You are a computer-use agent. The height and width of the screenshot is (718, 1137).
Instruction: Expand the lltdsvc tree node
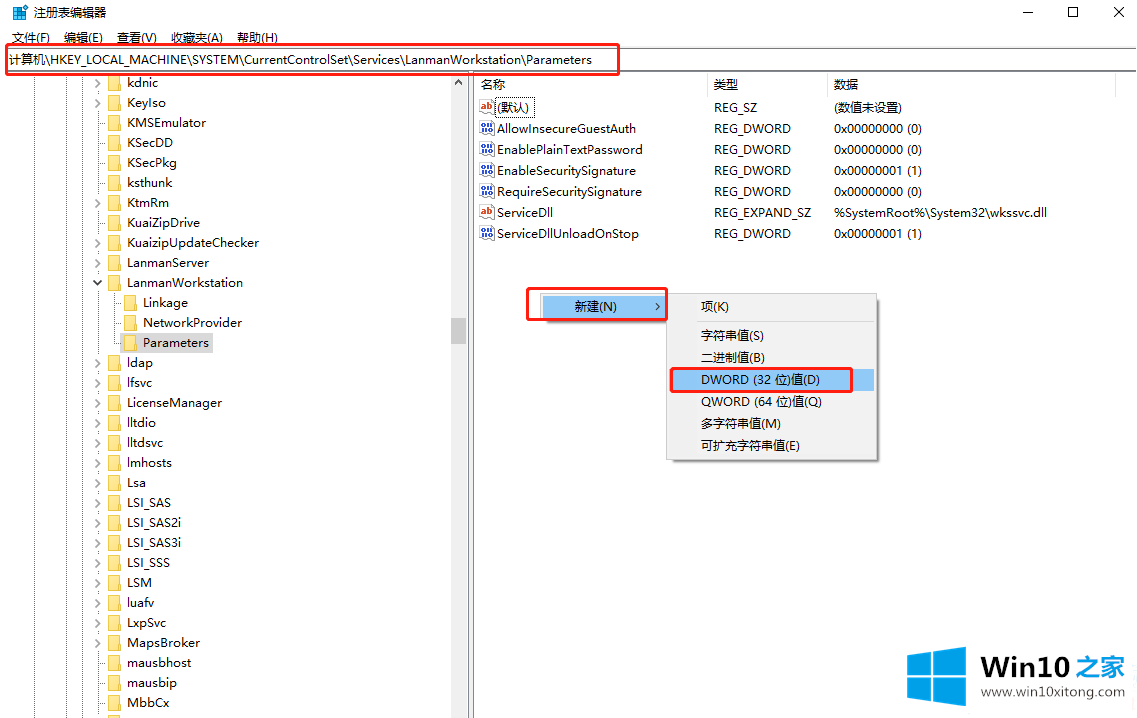coord(97,442)
